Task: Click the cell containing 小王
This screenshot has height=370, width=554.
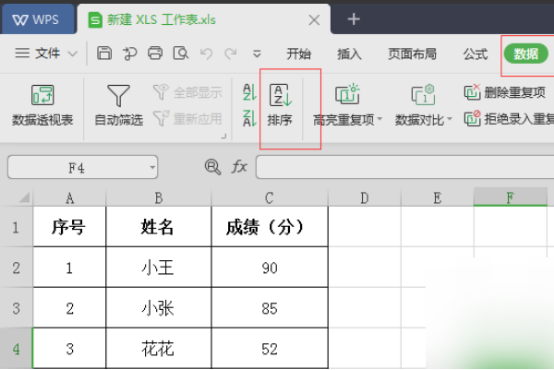Action: coord(158,268)
